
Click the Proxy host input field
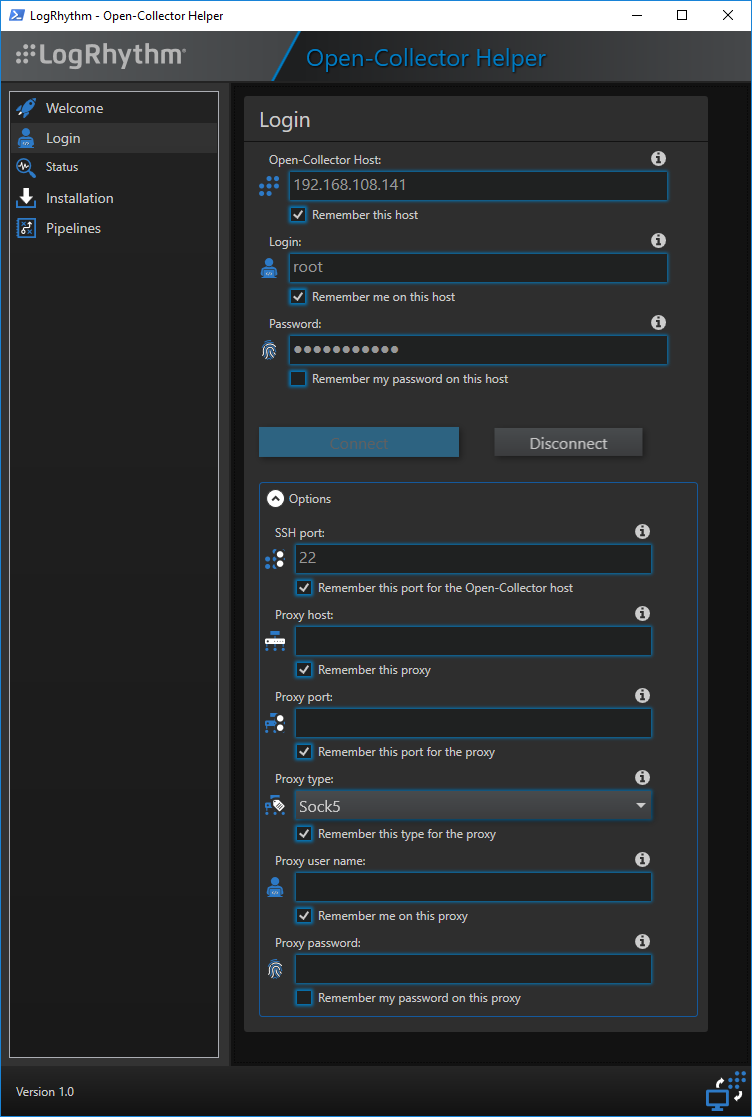(473, 641)
